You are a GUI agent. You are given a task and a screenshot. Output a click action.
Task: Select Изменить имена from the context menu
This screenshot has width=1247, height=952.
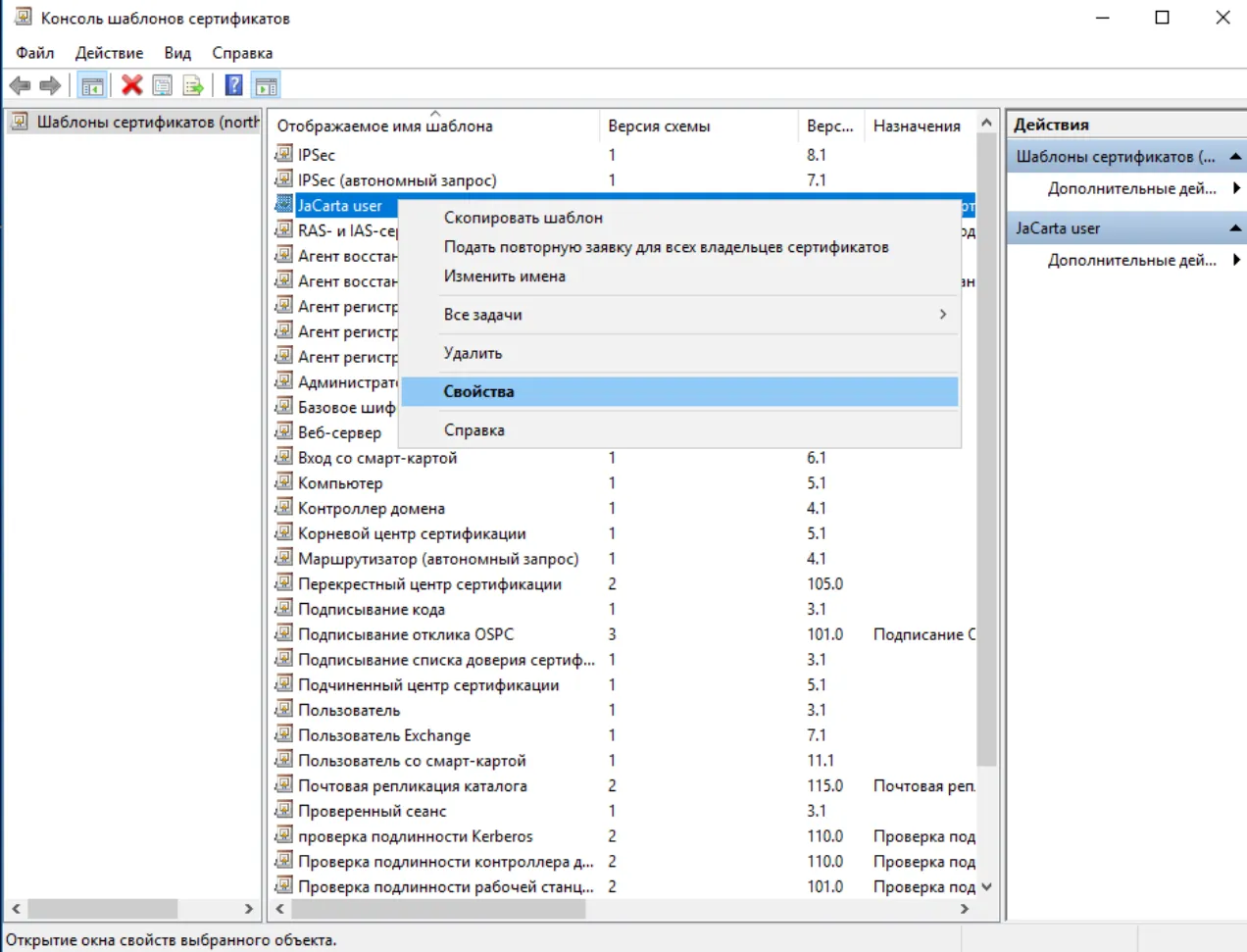coord(680,276)
